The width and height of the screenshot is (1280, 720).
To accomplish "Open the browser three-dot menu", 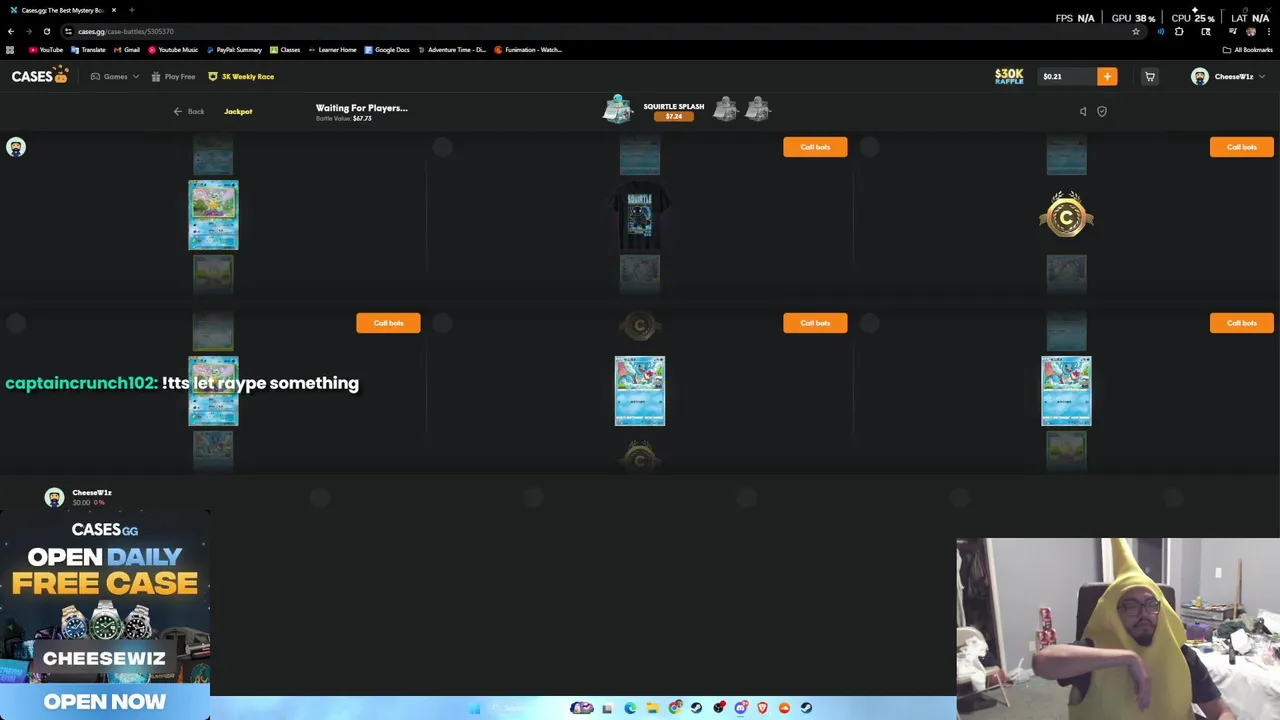I will pos(1269,31).
